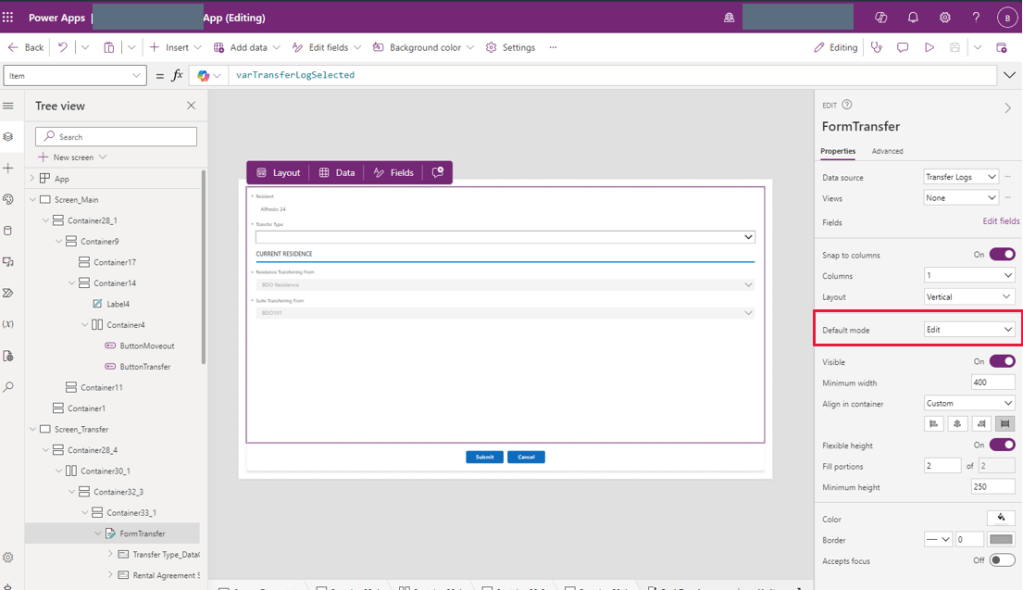Click the Edit fields link
This screenshot has width=1023, height=590.
click(x=1001, y=221)
